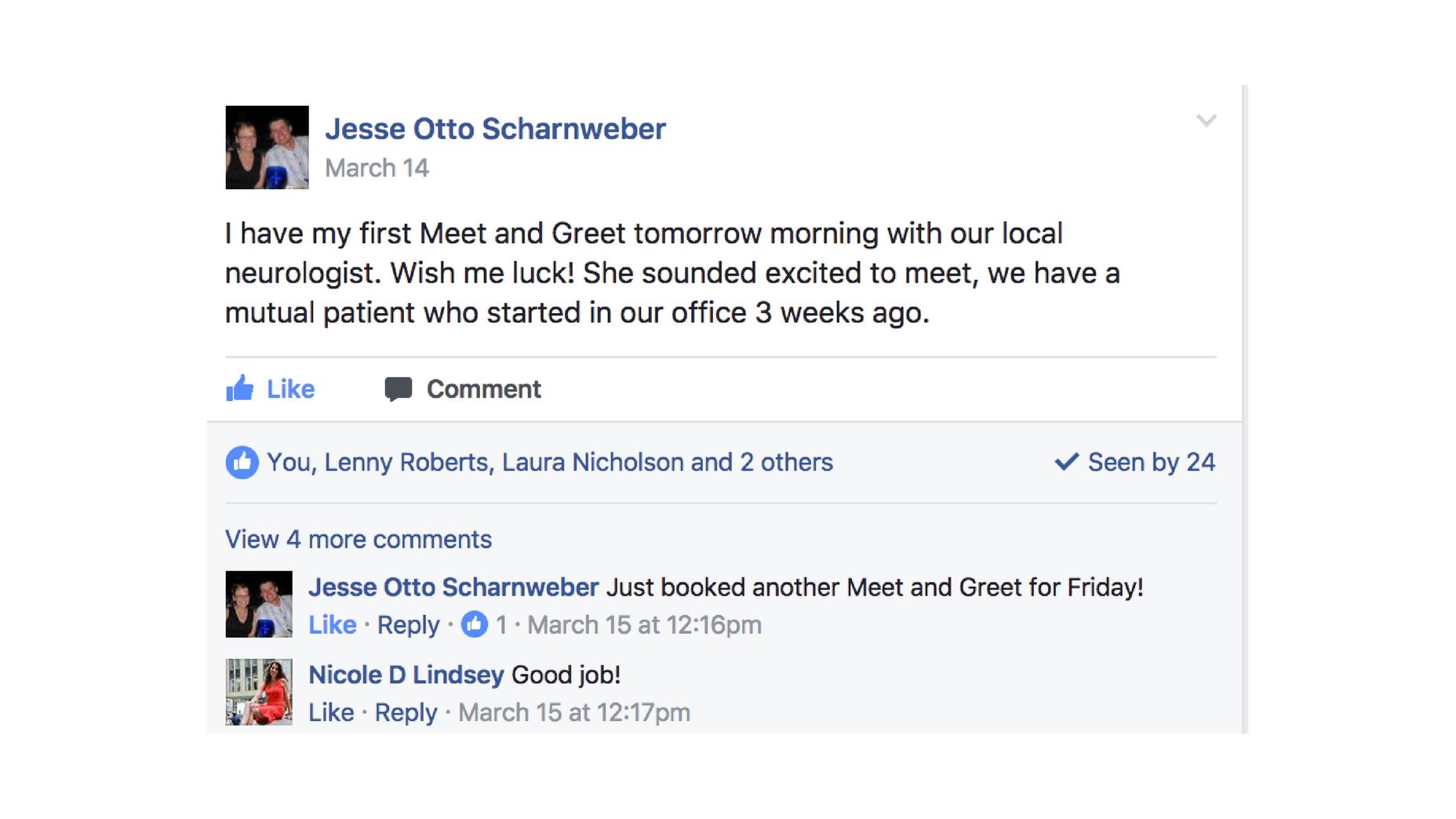
Task: Like Nicole D Lindsey's Good job comment
Action: 330,712
